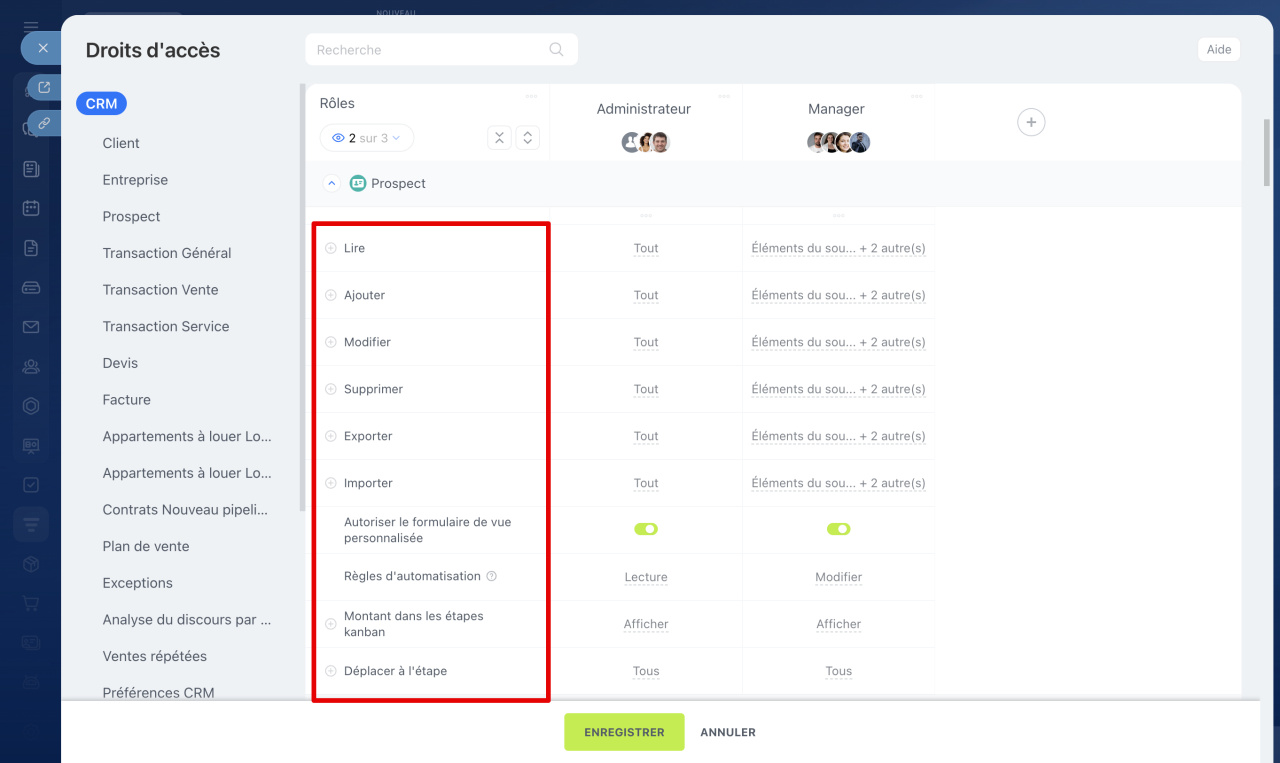Image resolution: width=1280 pixels, height=763 pixels.
Task: Collapse the Prospect section
Action: coord(332,184)
